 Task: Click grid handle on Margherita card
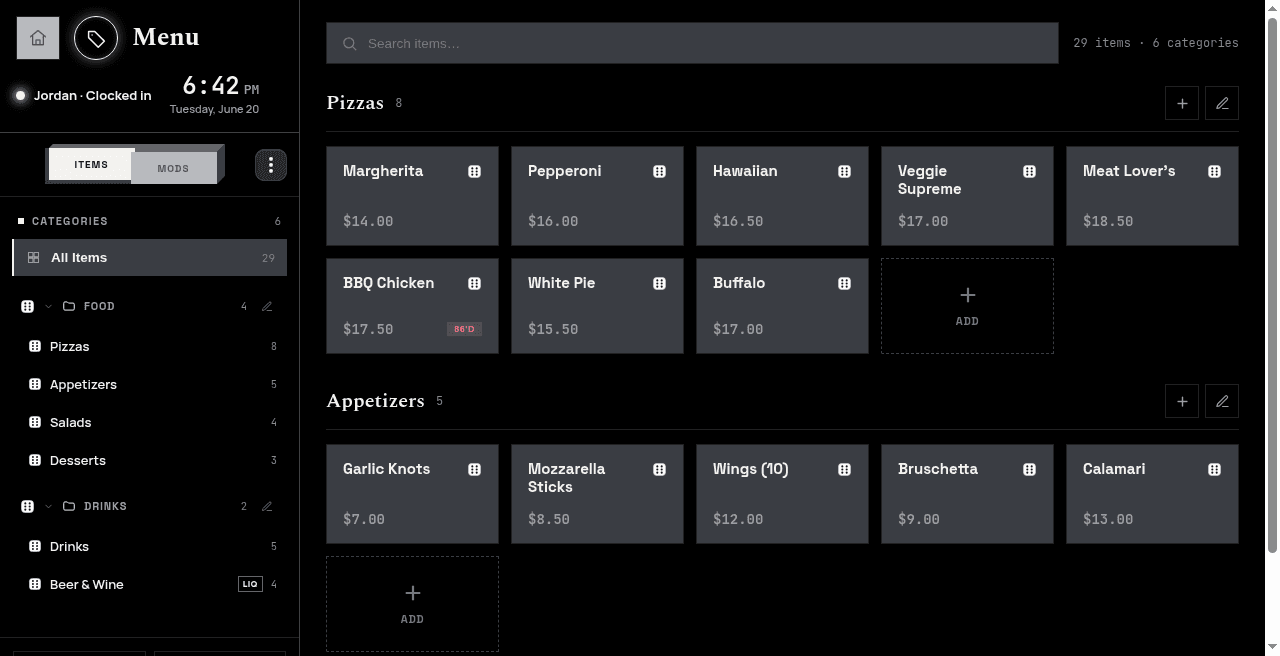pos(475,172)
